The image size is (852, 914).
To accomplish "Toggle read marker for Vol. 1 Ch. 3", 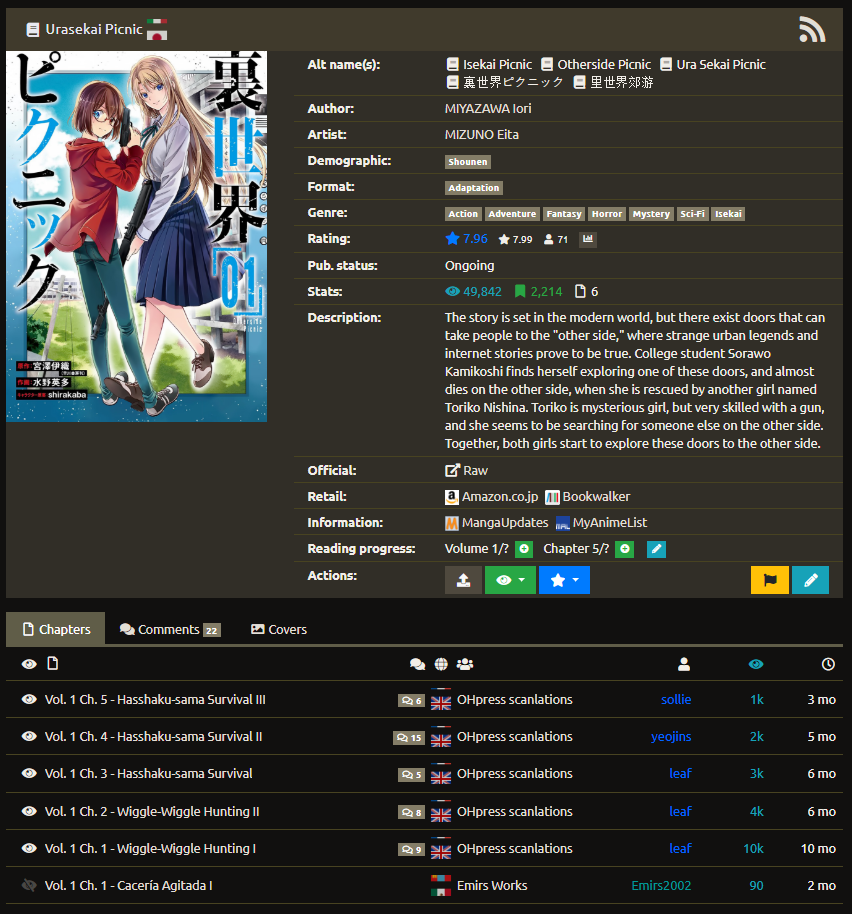I will tap(29, 774).
